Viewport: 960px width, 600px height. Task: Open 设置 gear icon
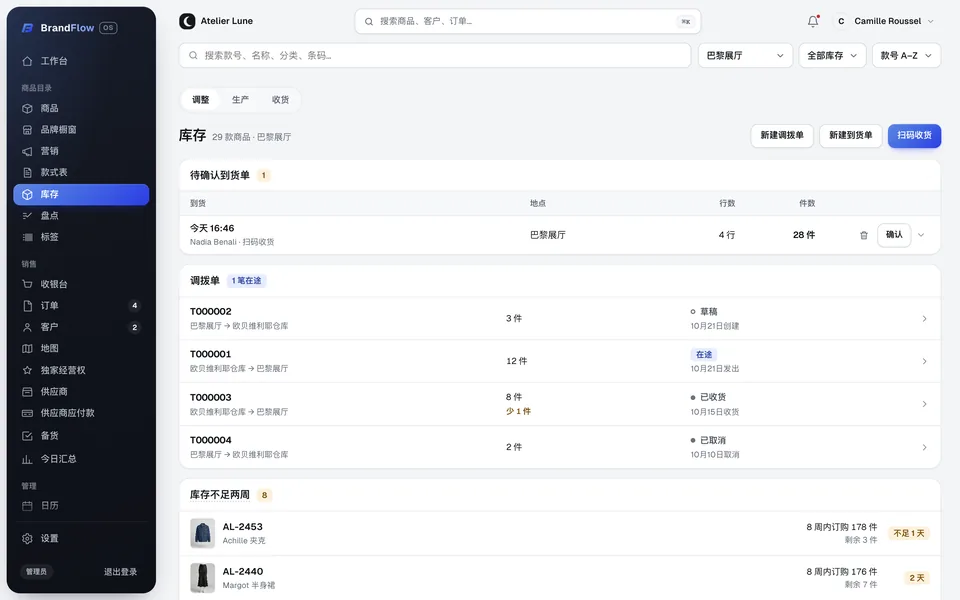[27, 539]
